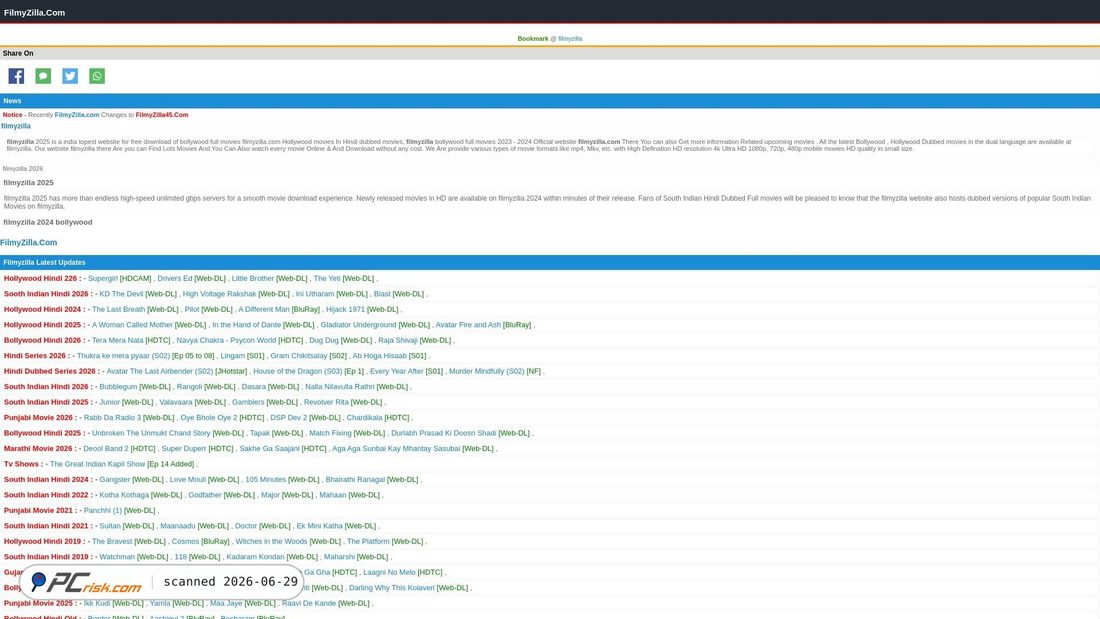Open Thukra ke mera pyaar S02 link

pos(123,356)
